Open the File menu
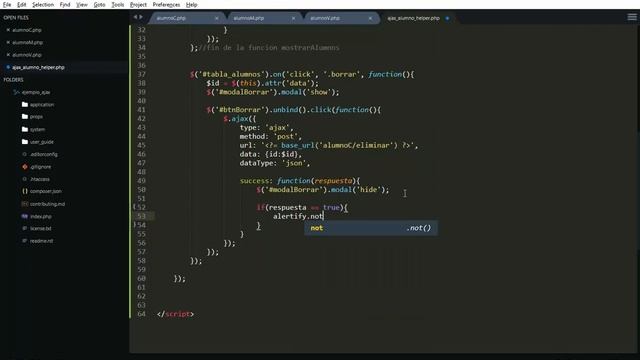Viewport: 640px width, 360px height. click(7, 5)
